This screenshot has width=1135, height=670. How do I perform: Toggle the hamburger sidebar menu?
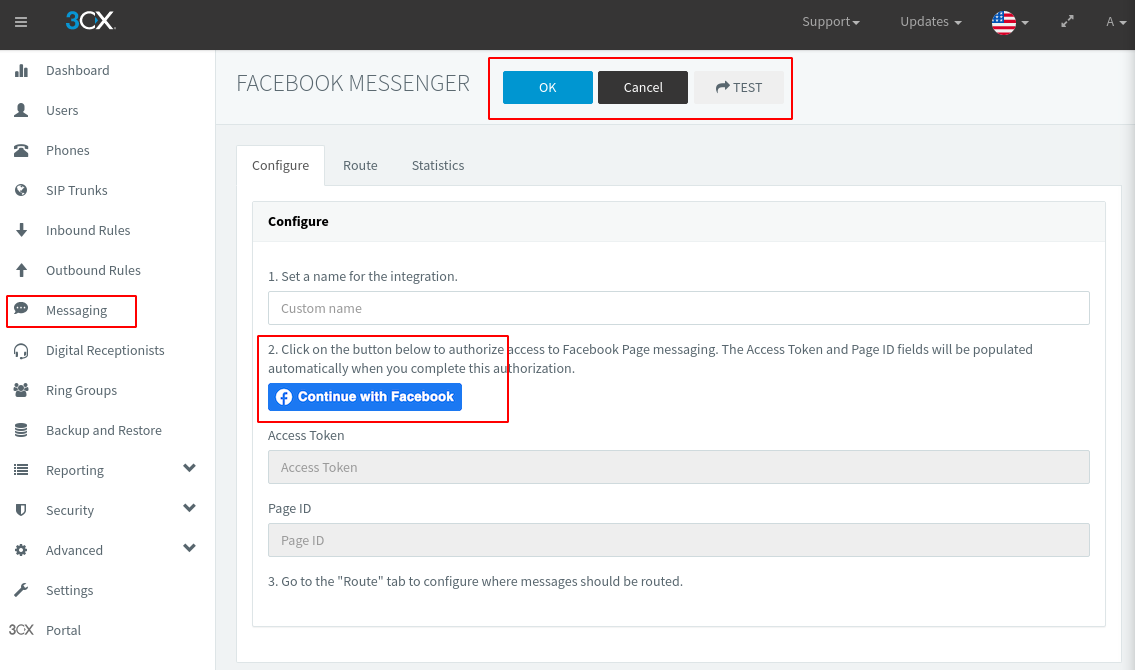click(x=21, y=22)
